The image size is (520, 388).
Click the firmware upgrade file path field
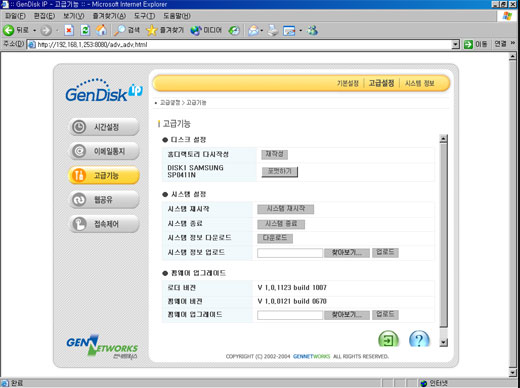[290, 315]
